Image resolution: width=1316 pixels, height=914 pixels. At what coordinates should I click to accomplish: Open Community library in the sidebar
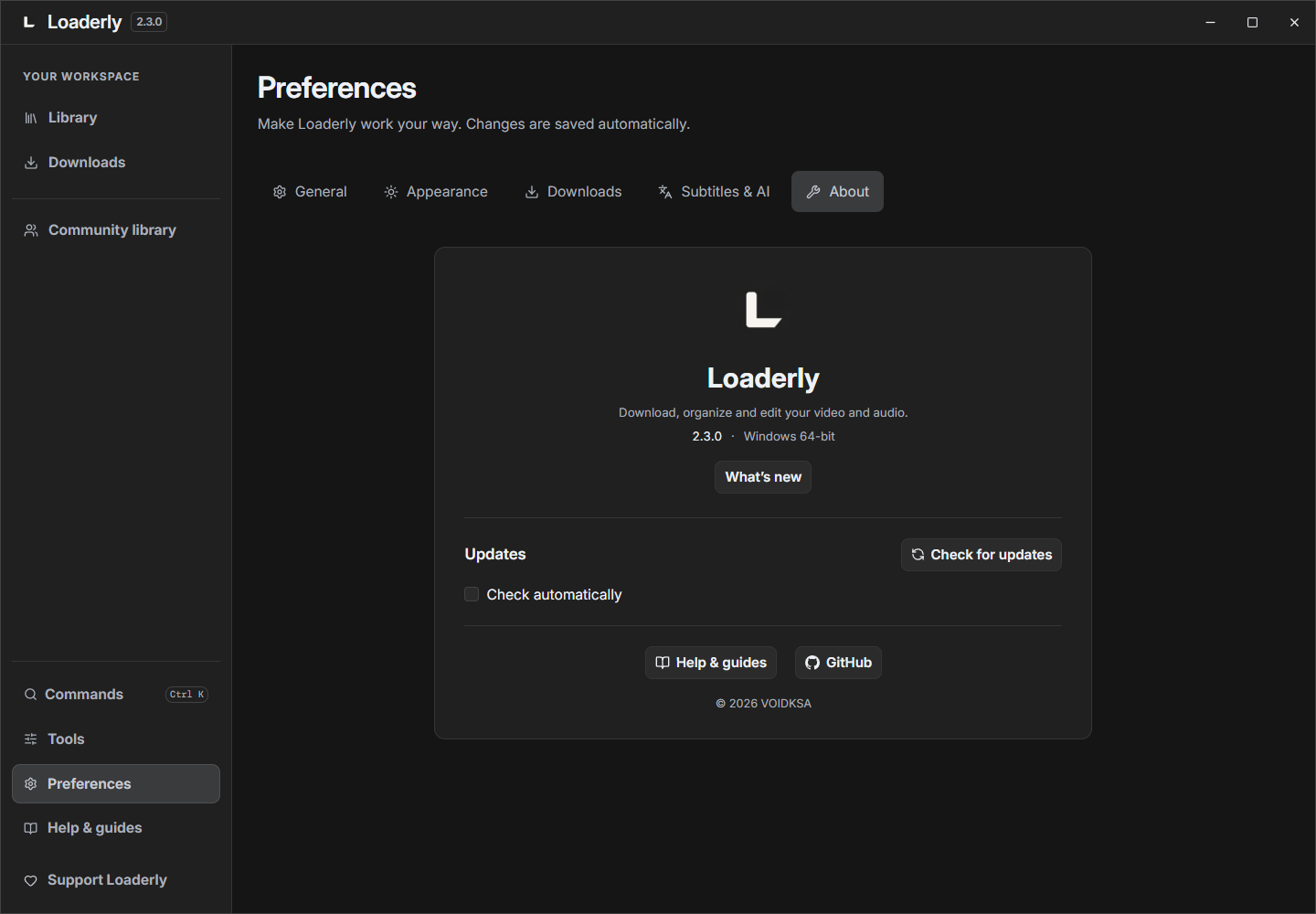click(x=116, y=230)
